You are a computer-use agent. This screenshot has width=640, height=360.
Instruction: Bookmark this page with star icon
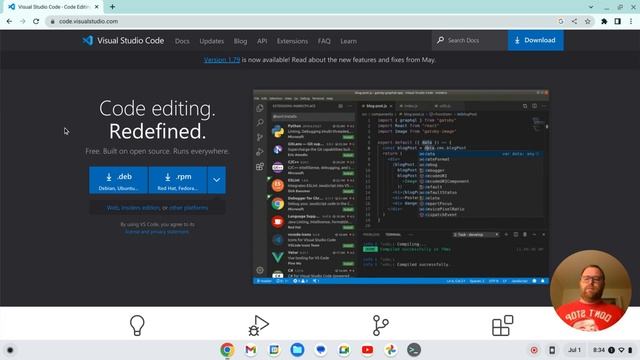coord(588,21)
